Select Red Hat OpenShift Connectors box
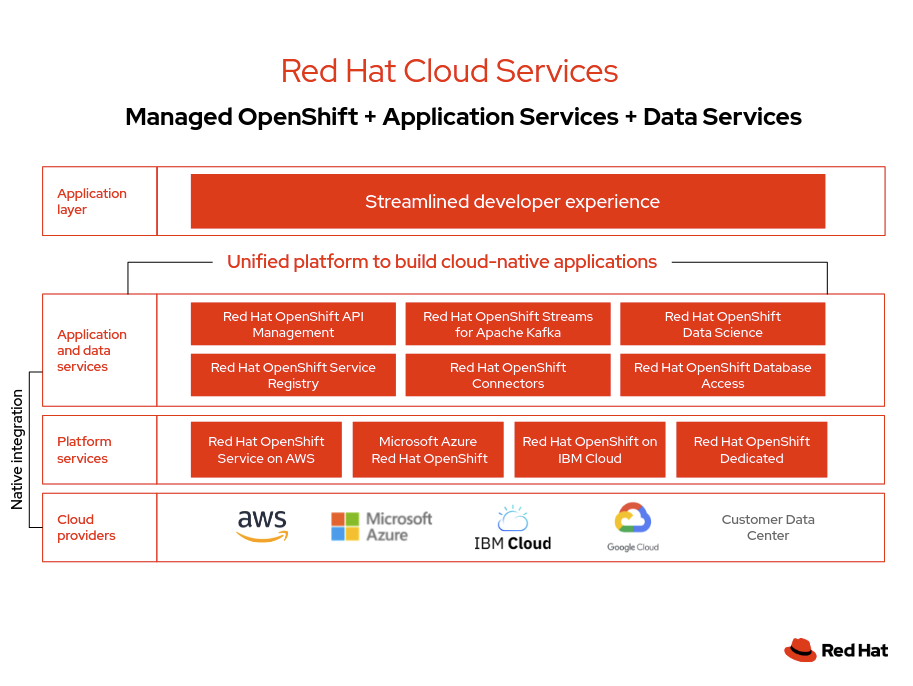The image size is (913, 686). click(508, 375)
